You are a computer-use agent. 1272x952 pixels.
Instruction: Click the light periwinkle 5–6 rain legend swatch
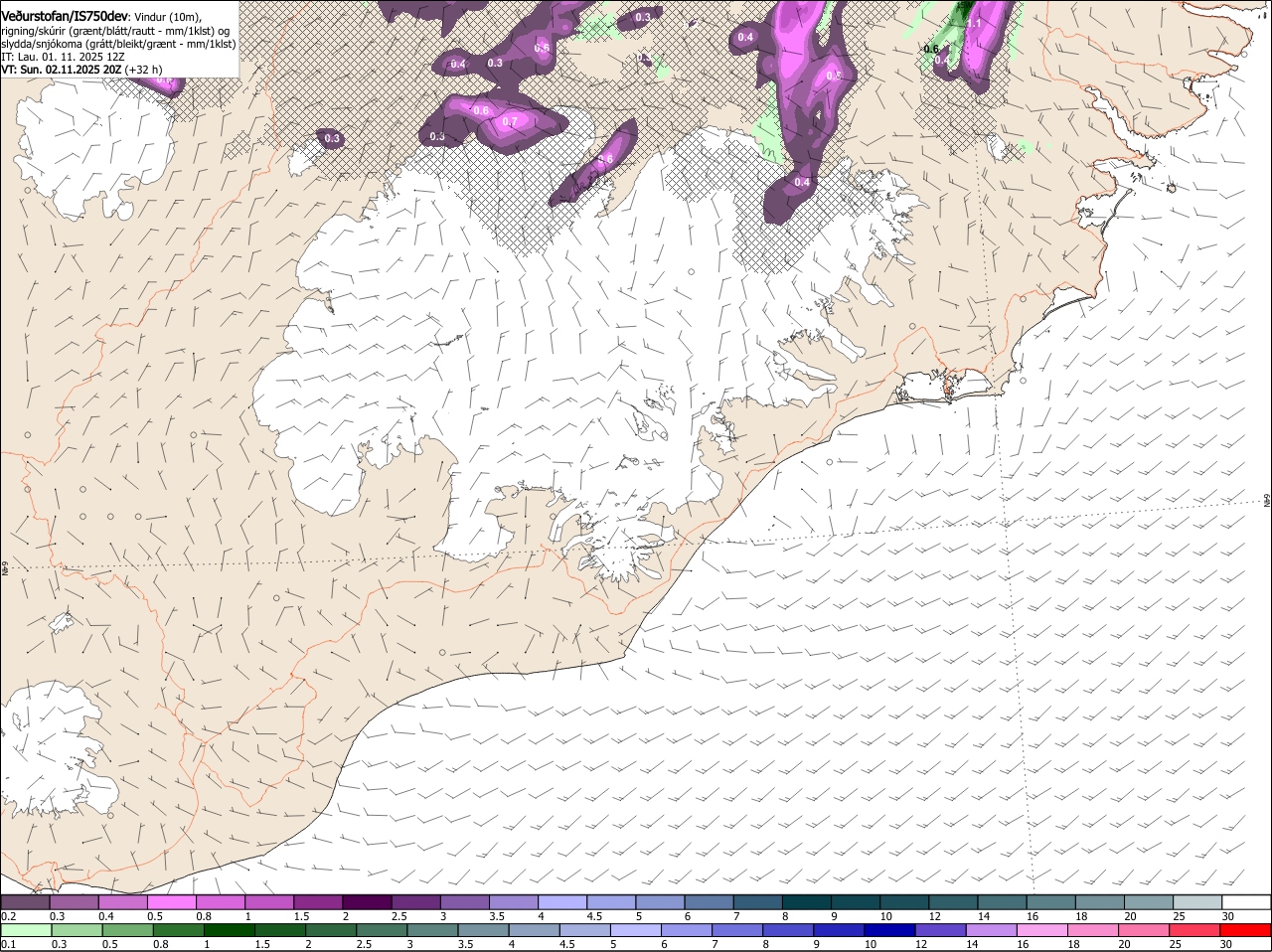(x=636, y=930)
